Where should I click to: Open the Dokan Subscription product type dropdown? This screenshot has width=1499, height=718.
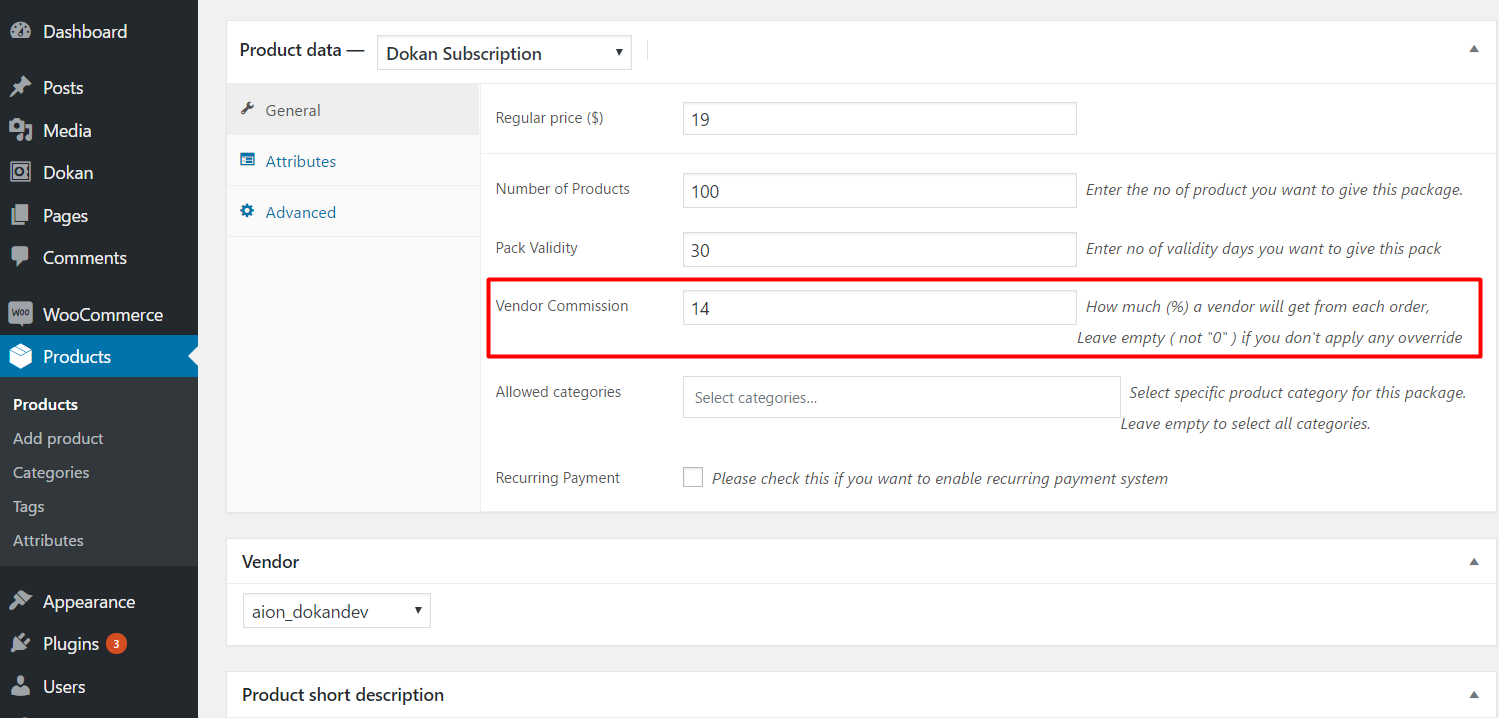pos(504,53)
